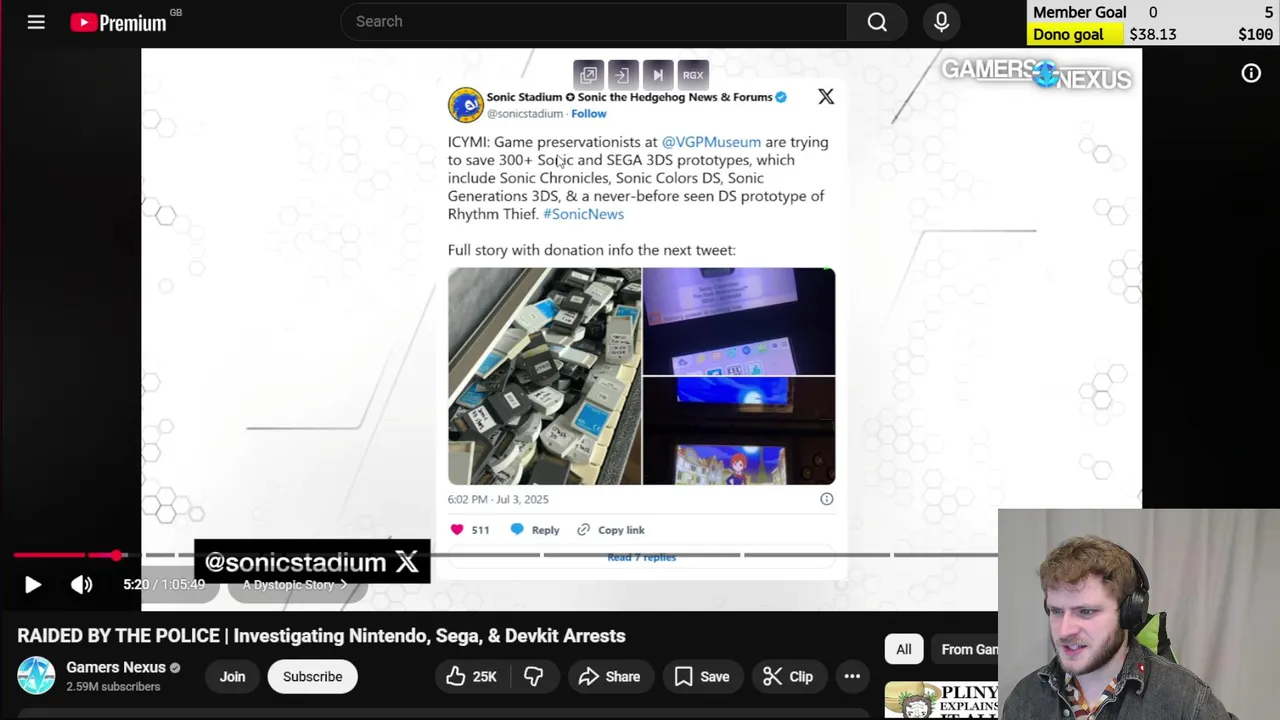
Task: Open Sonic Stadium profile avatar
Action: 465,105
